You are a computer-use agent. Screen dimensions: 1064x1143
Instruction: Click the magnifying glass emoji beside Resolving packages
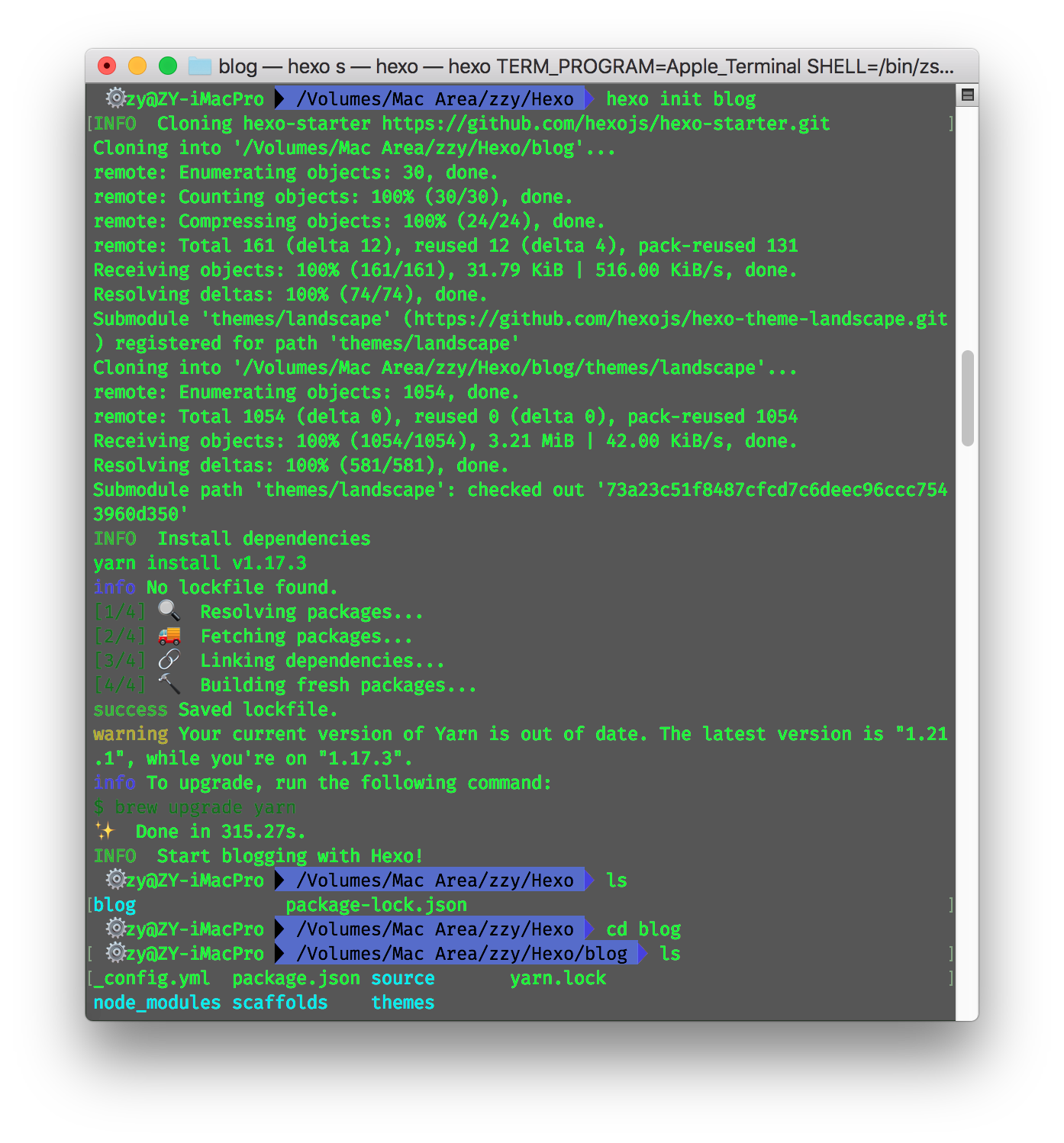(x=169, y=611)
